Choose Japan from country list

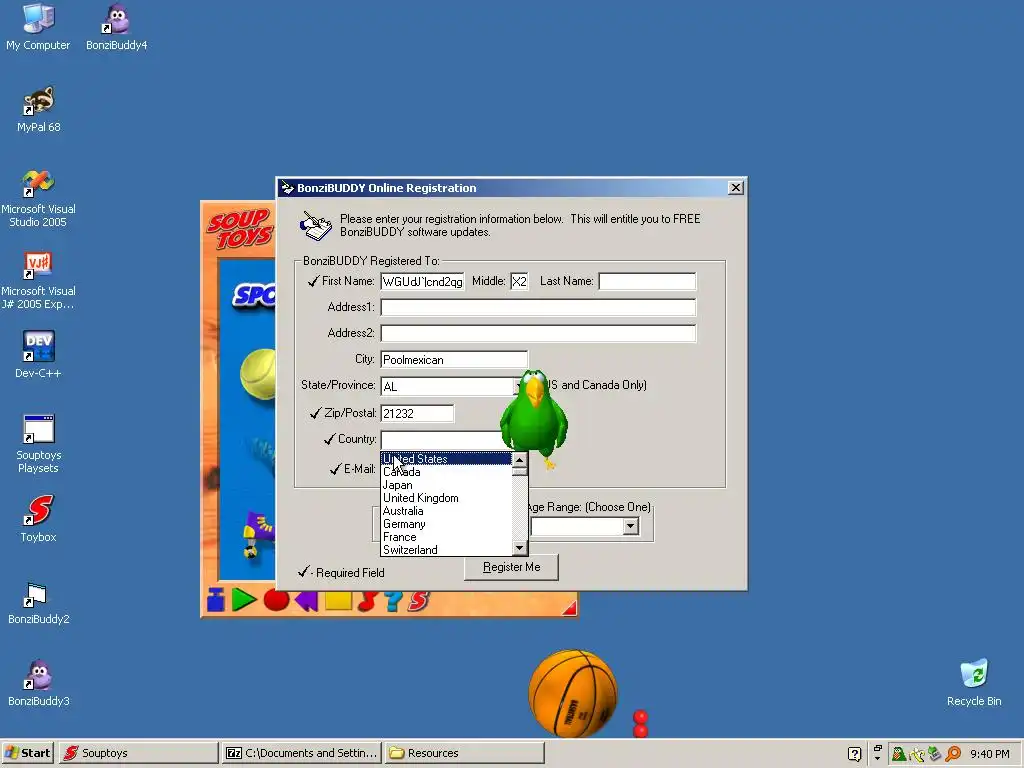[446, 485]
